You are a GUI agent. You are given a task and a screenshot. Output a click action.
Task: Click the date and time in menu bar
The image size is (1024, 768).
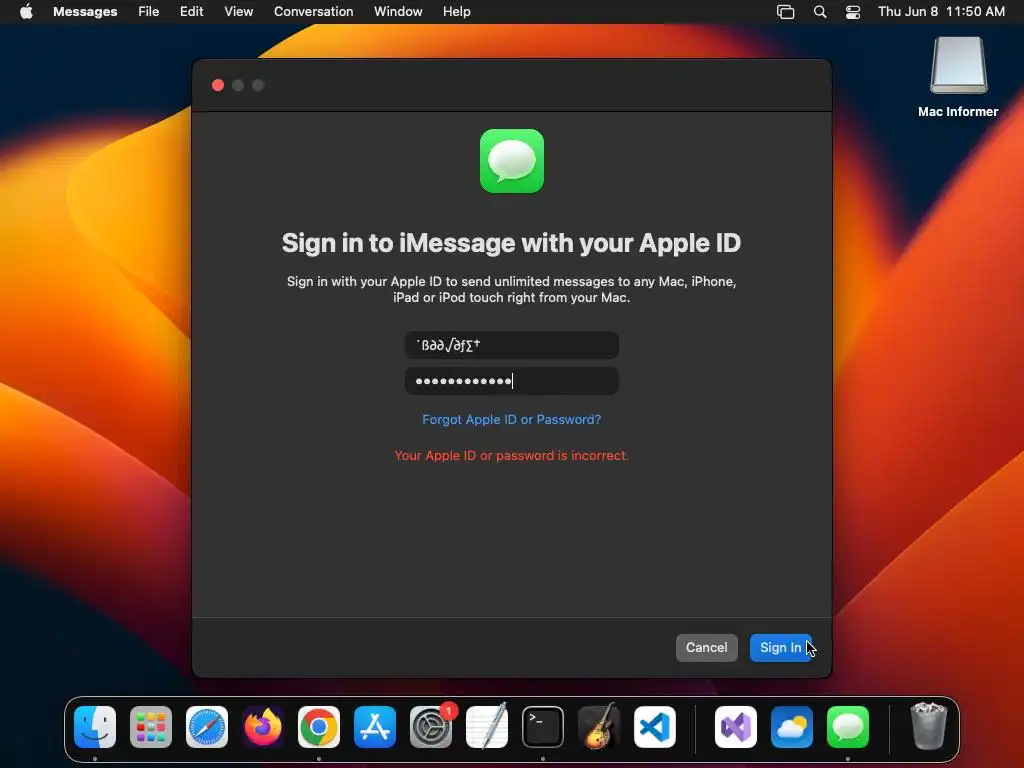coord(941,12)
